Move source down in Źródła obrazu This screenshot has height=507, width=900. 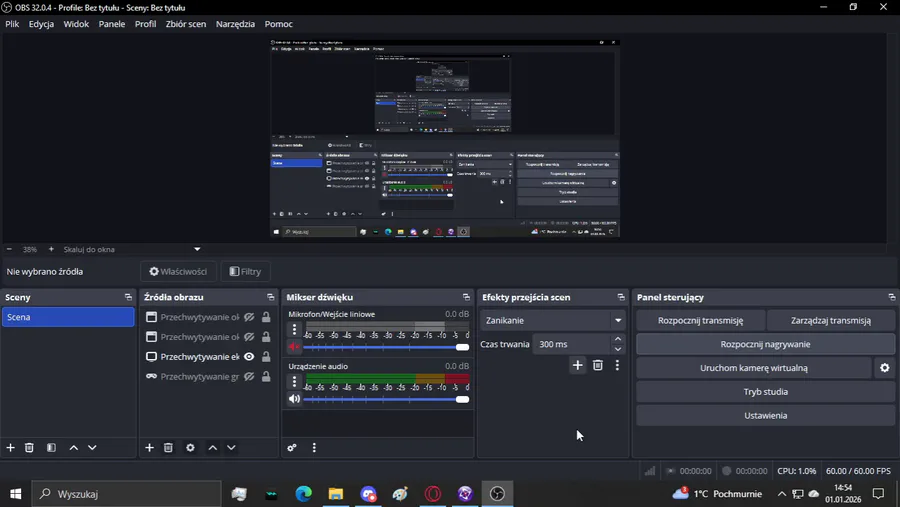(231, 447)
